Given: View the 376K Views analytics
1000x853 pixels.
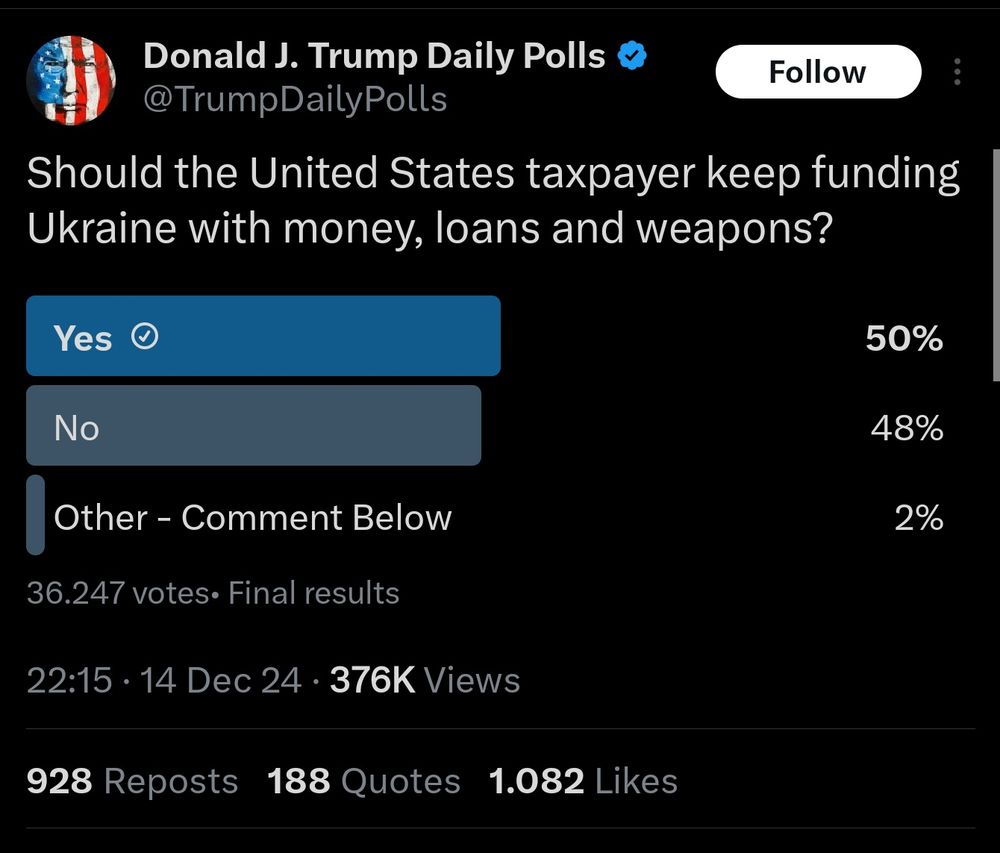Looking at the screenshot, I should pos(424,681).
